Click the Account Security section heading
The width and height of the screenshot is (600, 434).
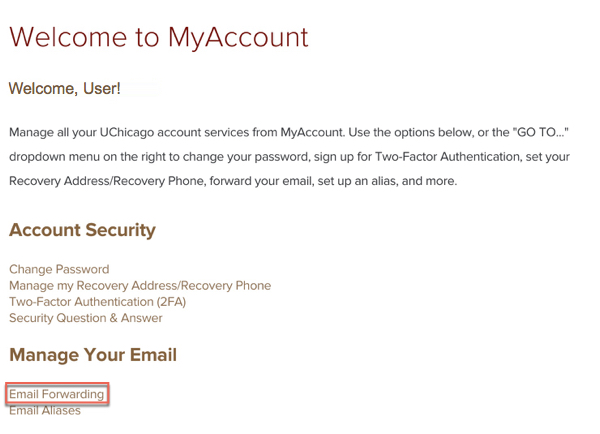tap(82, 230)
